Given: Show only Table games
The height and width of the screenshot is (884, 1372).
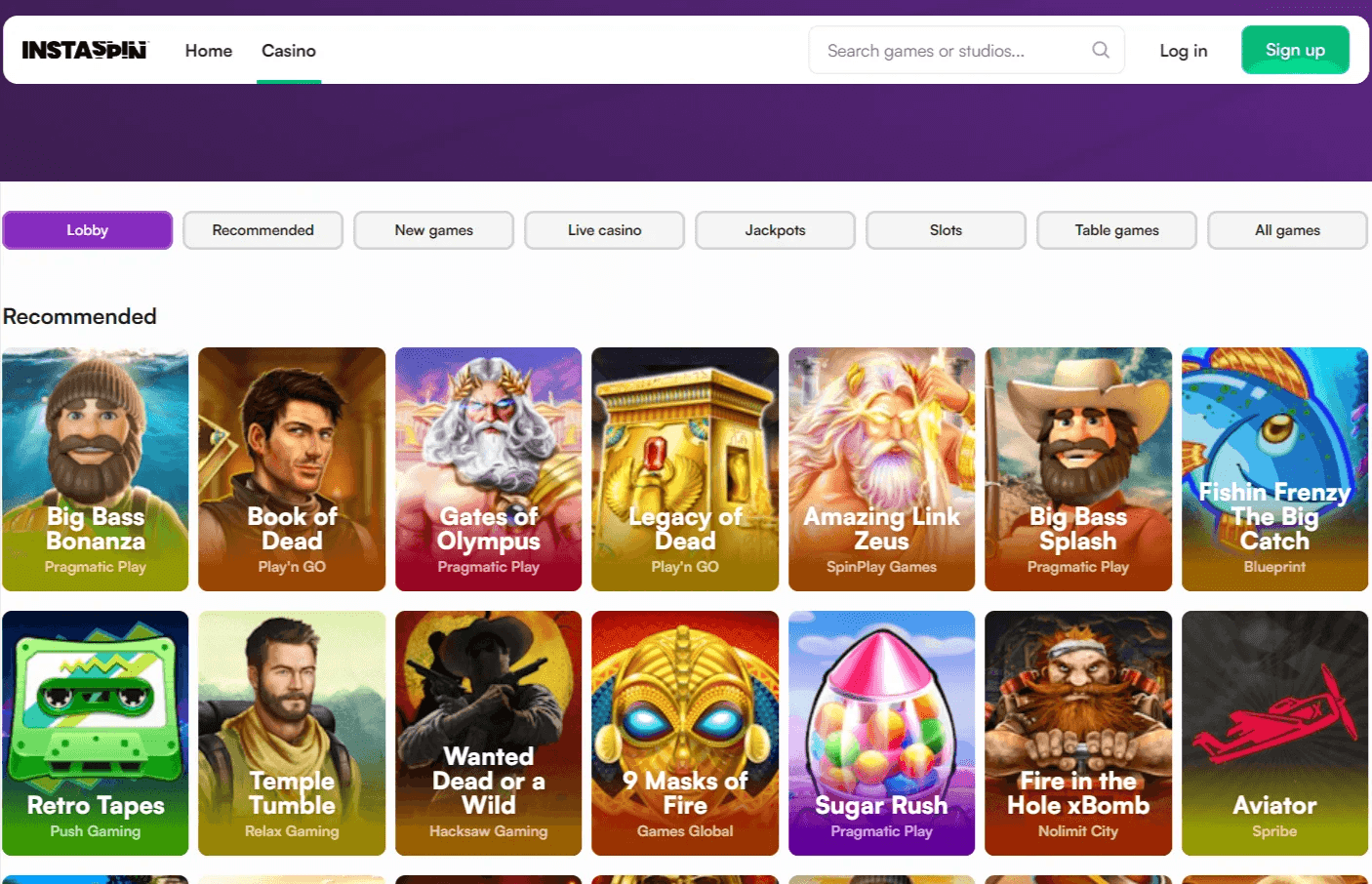Looking at the screenshot, I should (1115, 230).
